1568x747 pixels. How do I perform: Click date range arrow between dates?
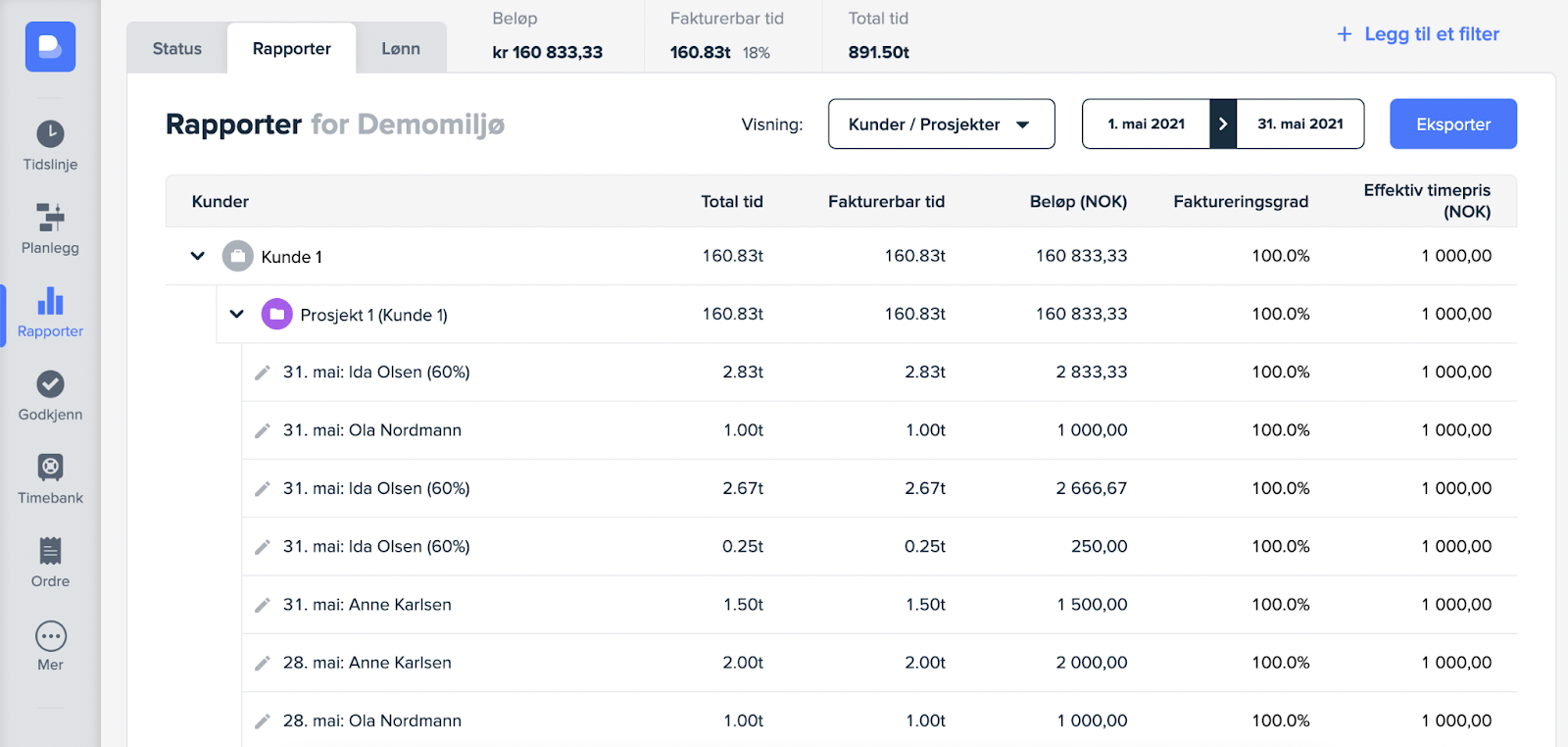tap(1223, 124)
